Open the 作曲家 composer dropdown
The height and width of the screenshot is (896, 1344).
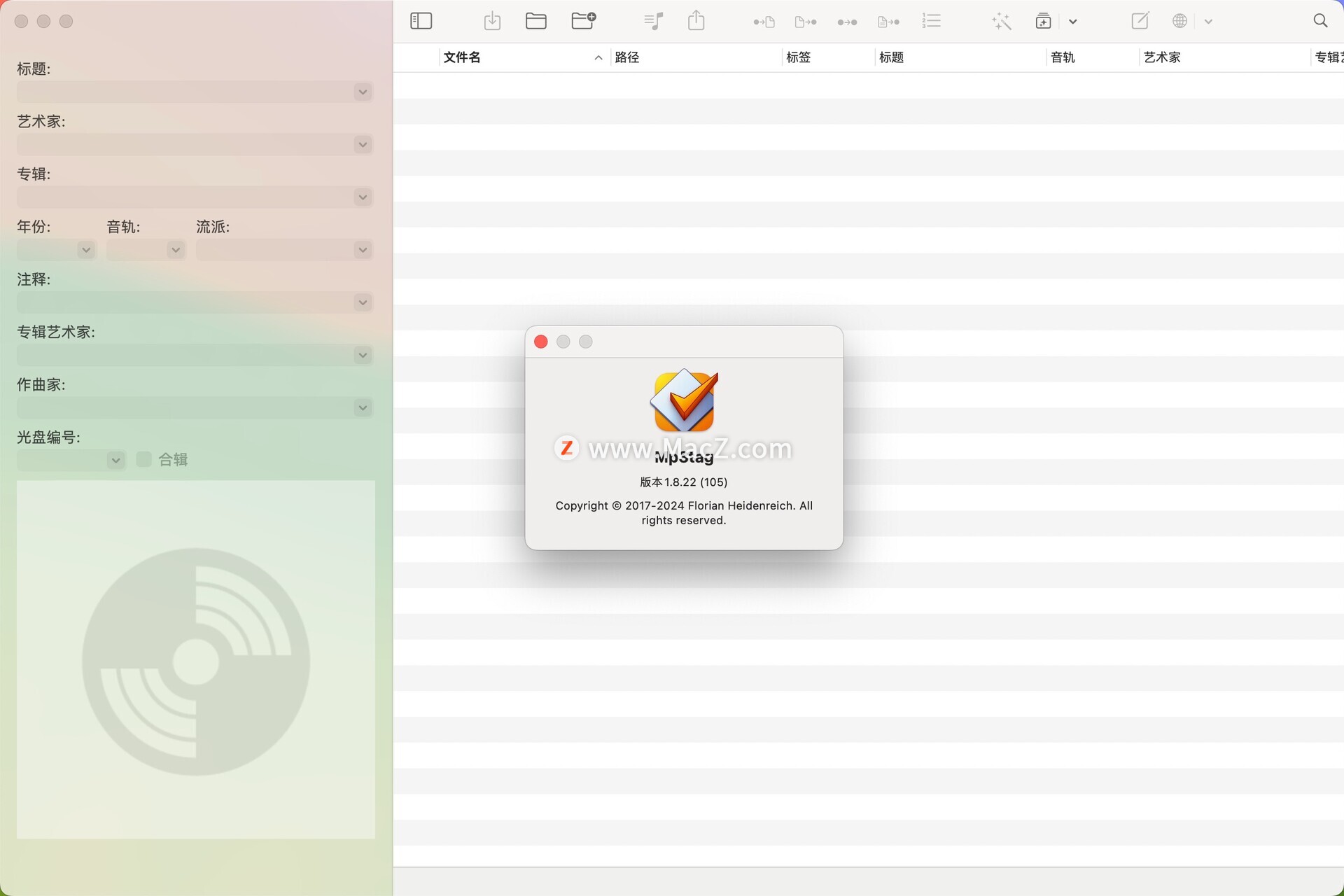(363, 407)
